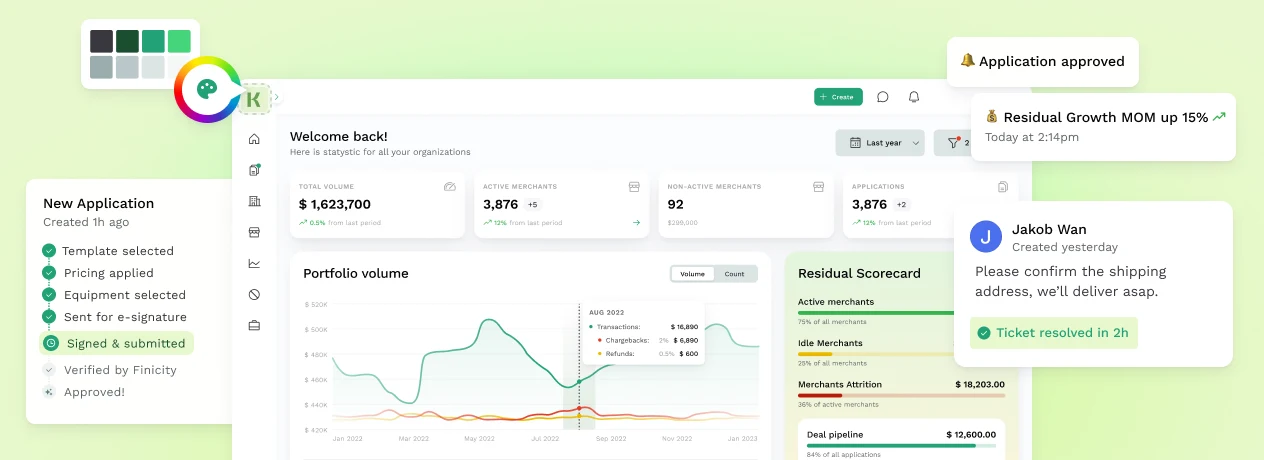
Task: Open the Last year date dropdown
Action: [x=879, y=143]
